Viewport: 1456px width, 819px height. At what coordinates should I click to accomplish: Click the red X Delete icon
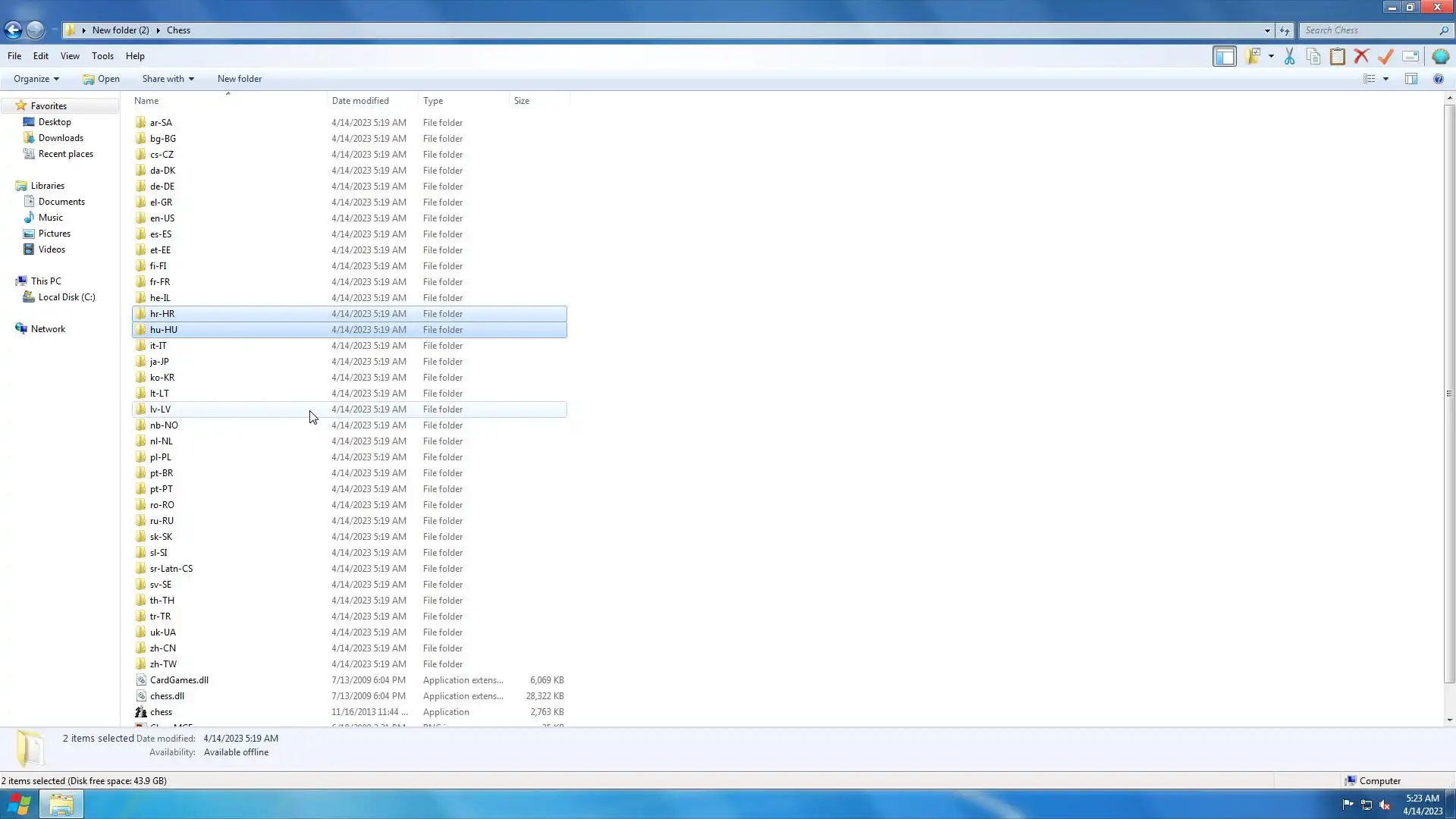point(1362,56)
